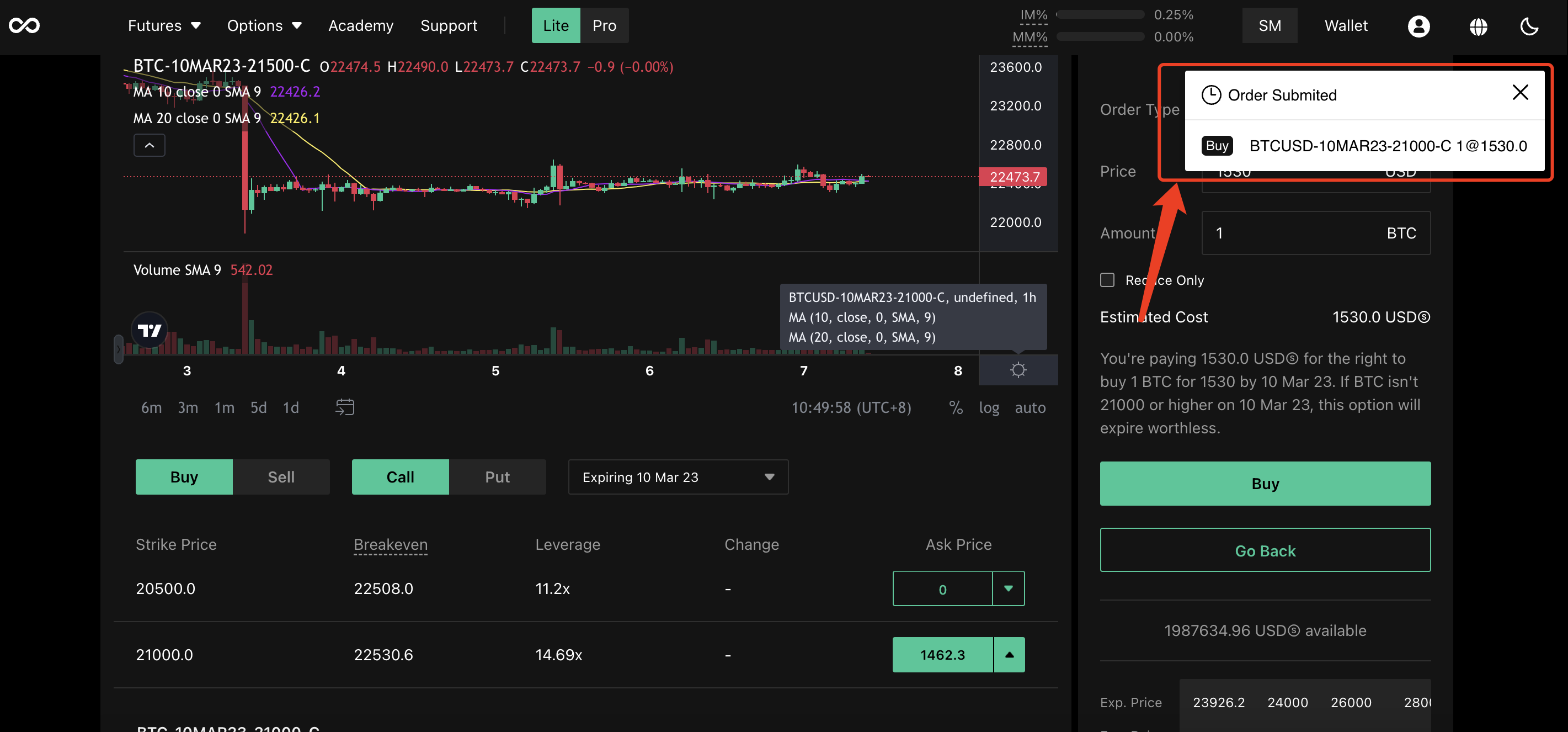The height and width of the screenshot is (732, 1568).
Task: Click the 23600.0 price axis label
Action: pos(1015,66)
